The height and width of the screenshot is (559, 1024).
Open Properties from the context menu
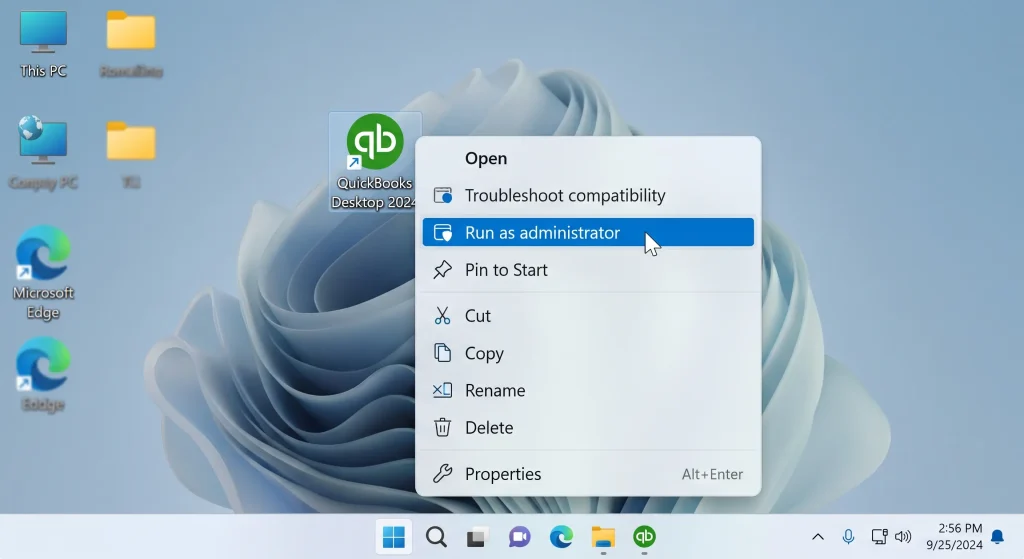[588, 474]
